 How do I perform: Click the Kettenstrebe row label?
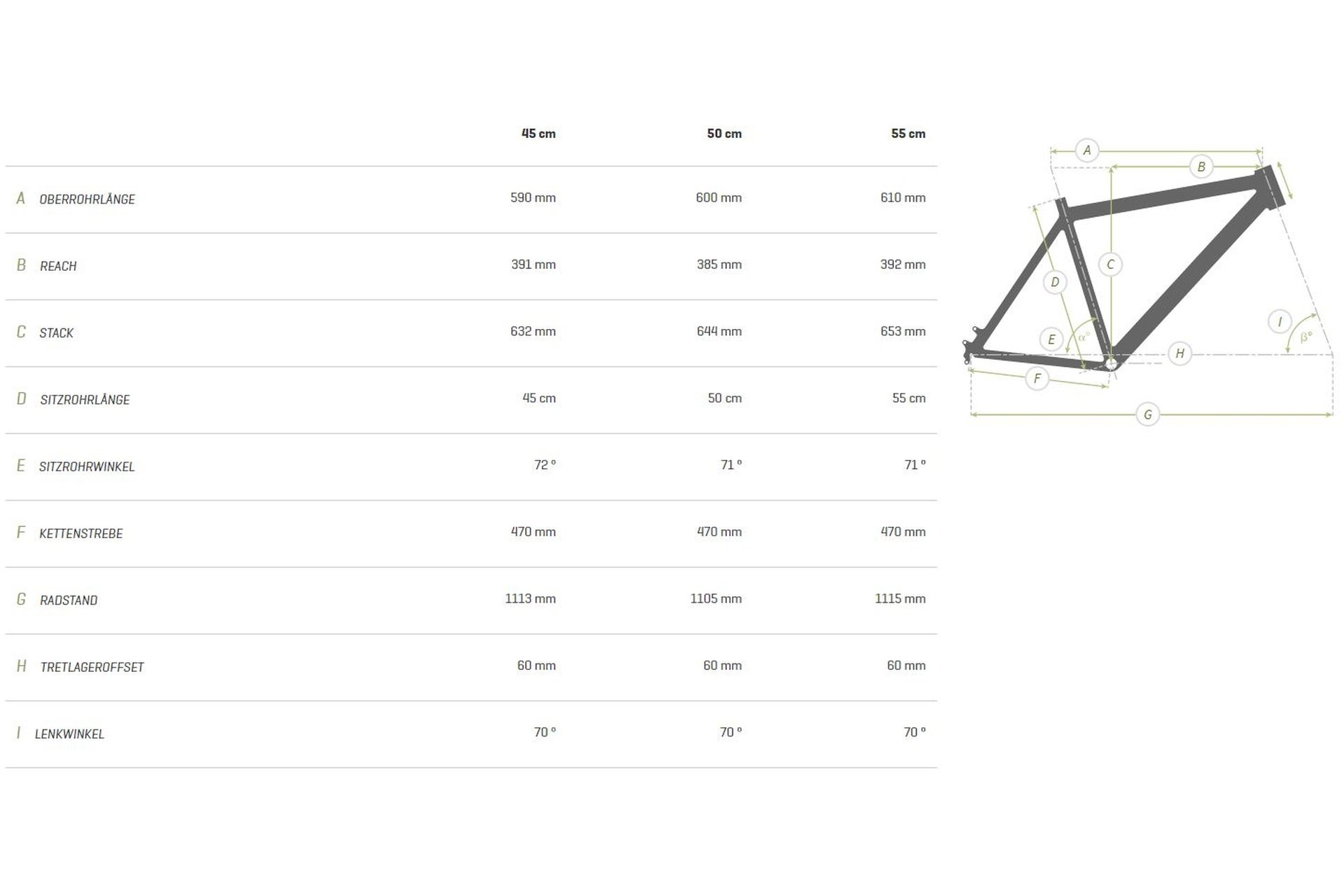pos(80,533)
